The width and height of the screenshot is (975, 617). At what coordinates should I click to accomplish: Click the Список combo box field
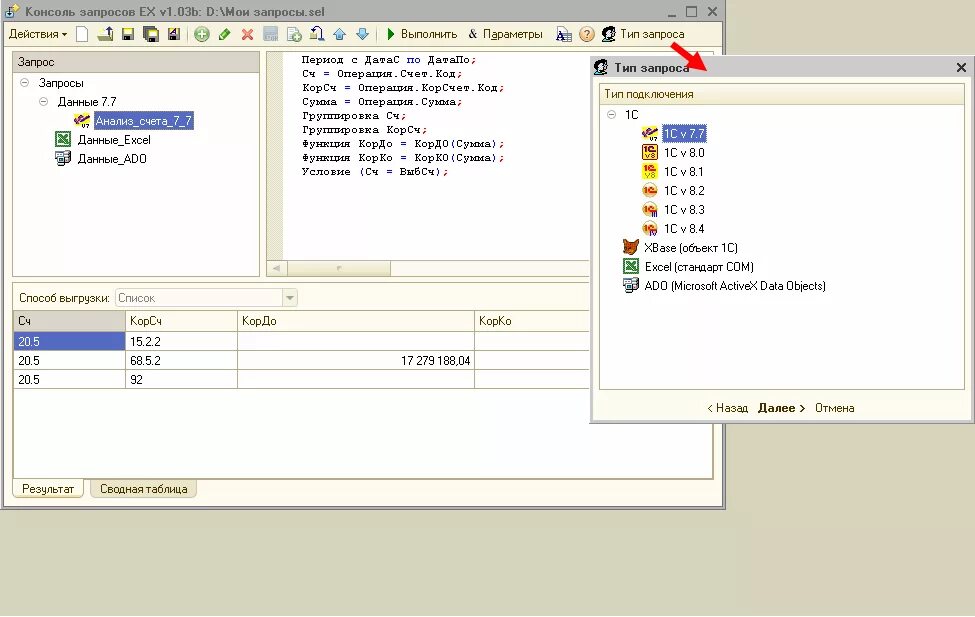tap(199, 298)
